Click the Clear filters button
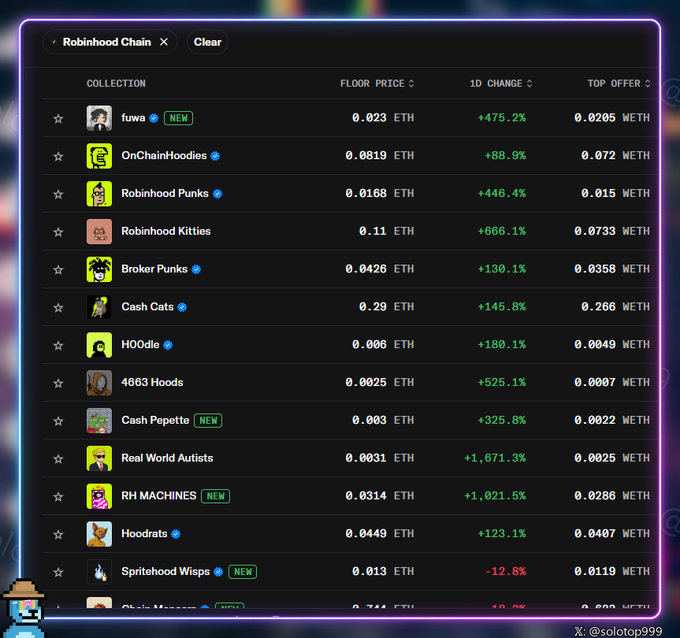Screen dimensions: 680x638 tap(207, 42)
